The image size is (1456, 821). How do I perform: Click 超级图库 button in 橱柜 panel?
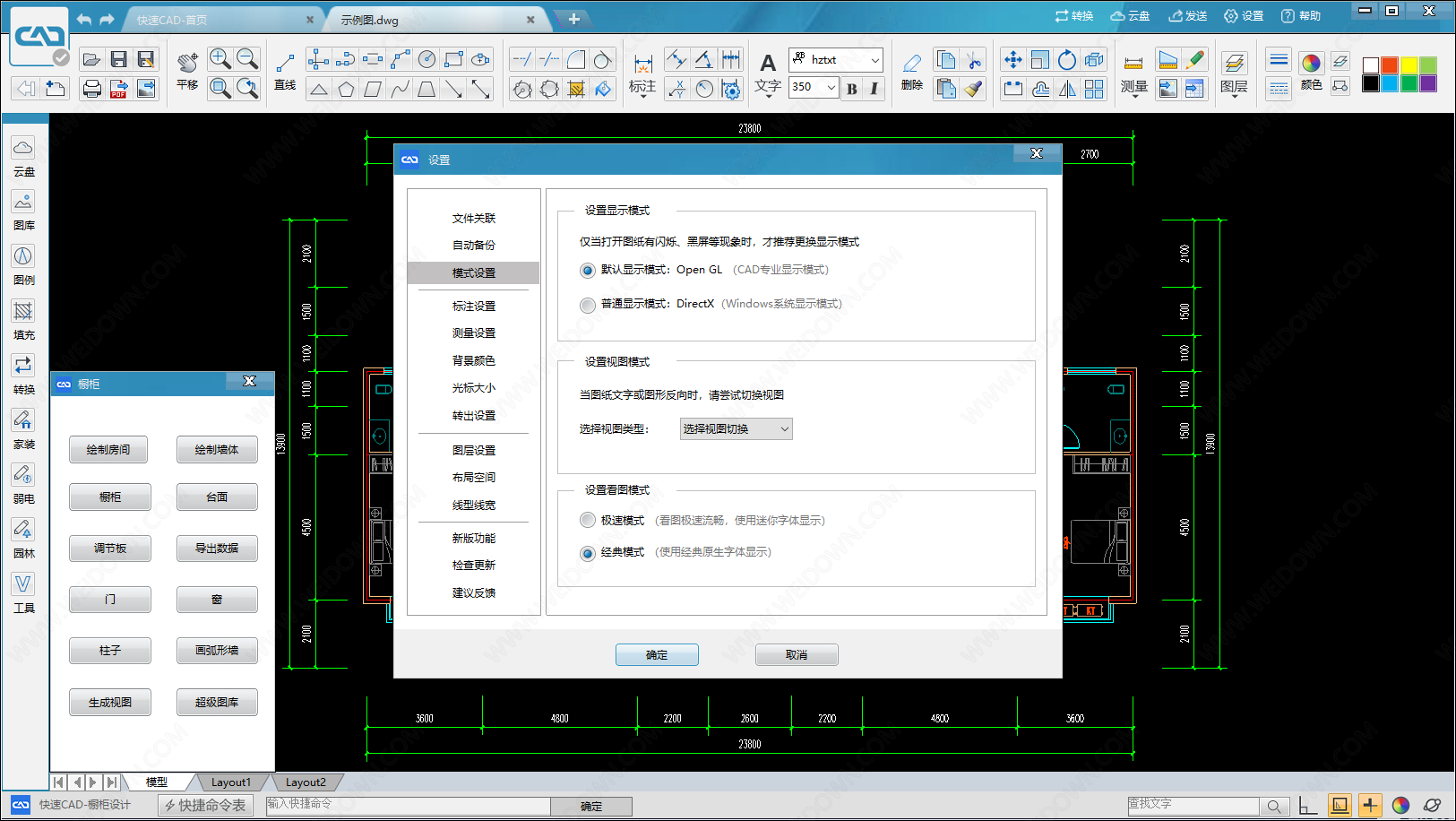point(217,703)
